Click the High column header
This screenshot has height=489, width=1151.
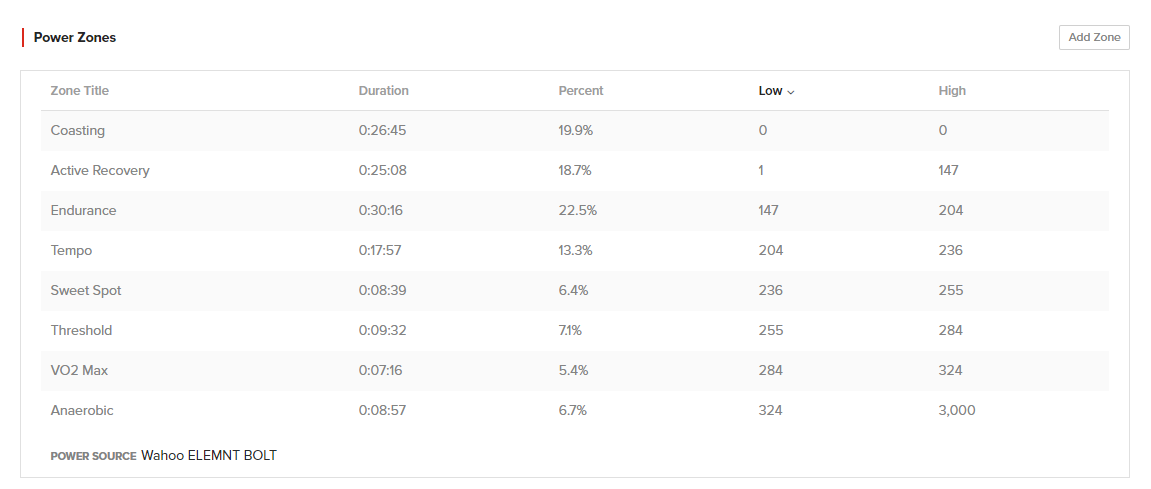(x=952, y=91)
